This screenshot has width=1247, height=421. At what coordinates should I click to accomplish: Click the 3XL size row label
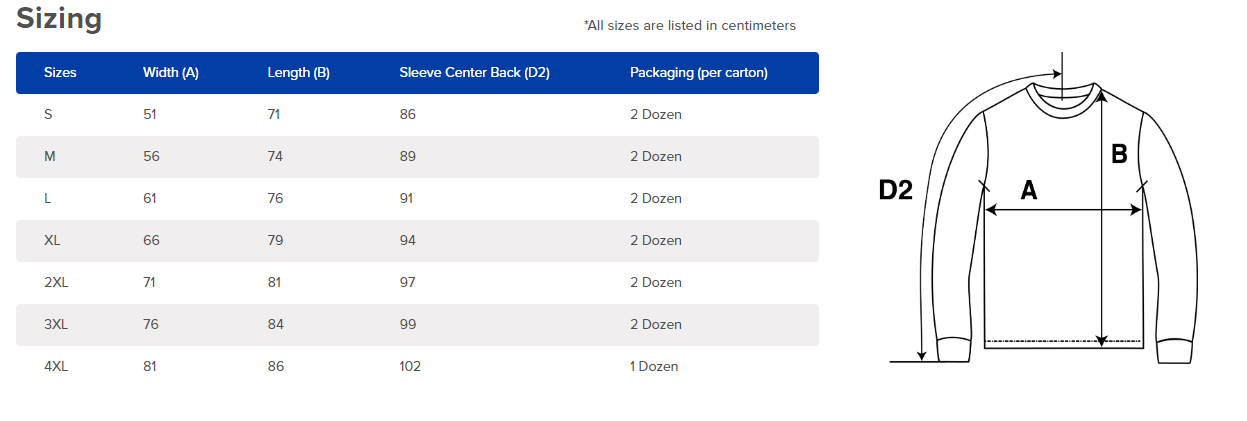point(56,325)
